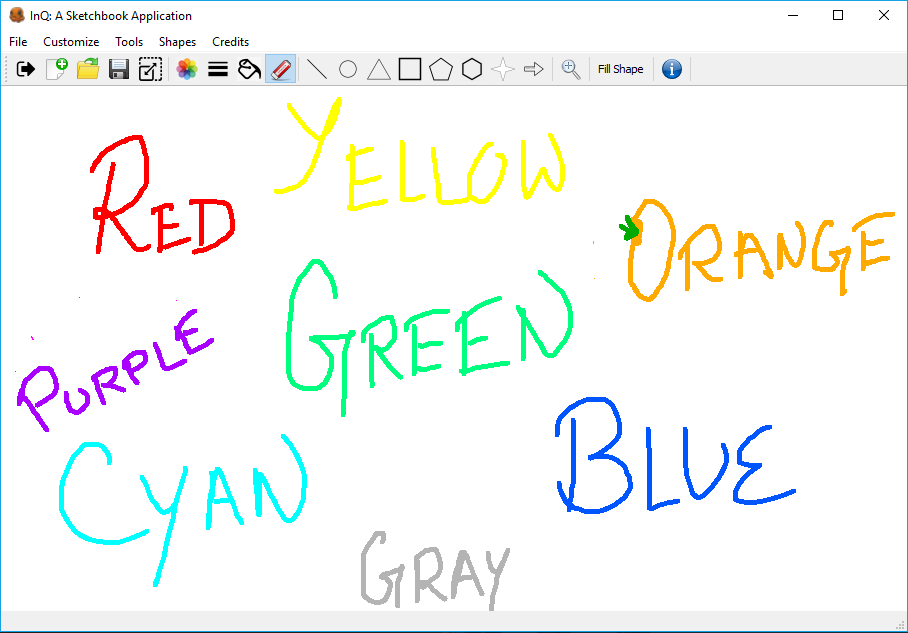Open the Customize menu
Viewport: 908px width, 633px height.
(x=71, y=42)
